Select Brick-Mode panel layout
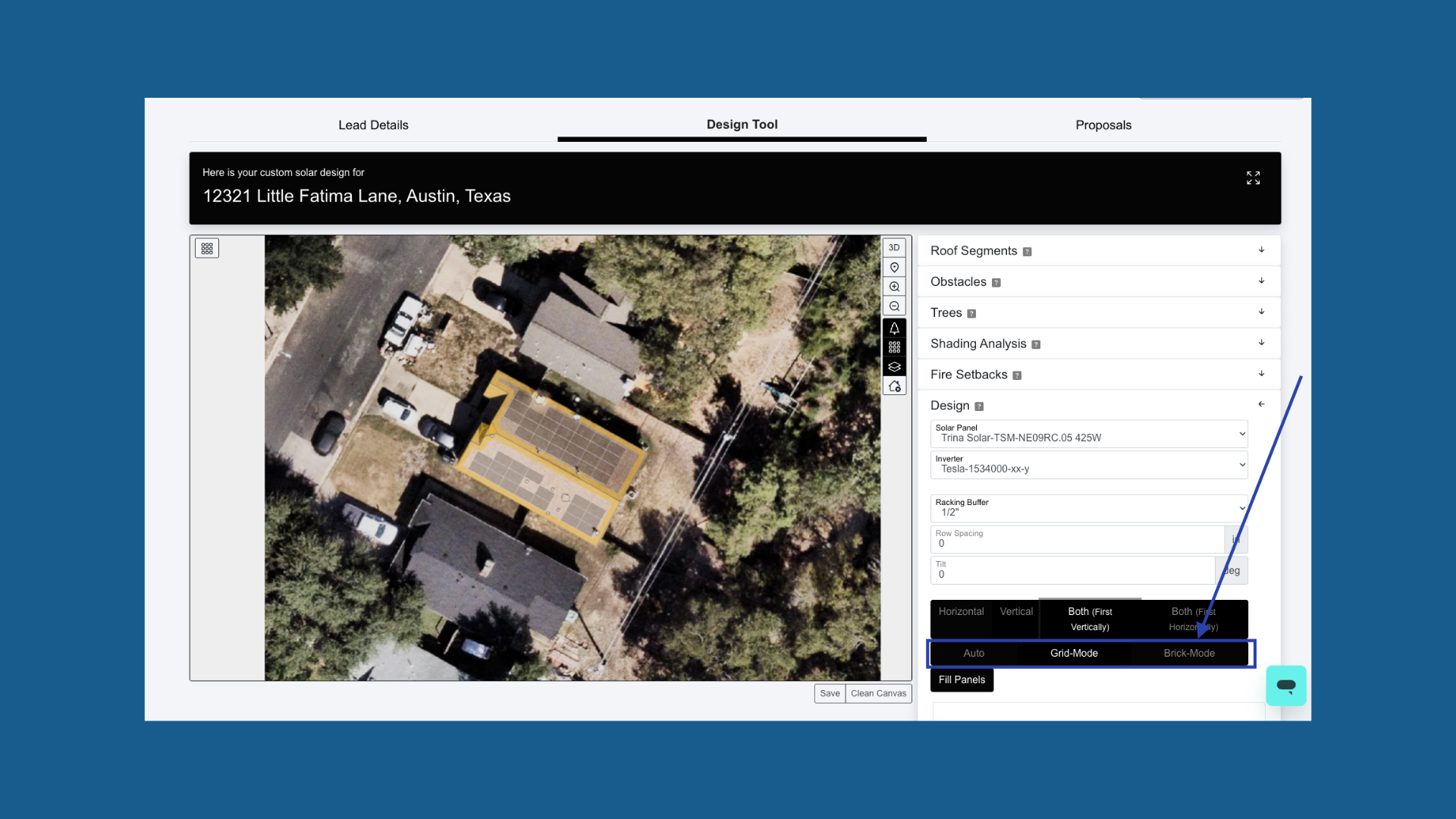 [x=1189, y=653]
